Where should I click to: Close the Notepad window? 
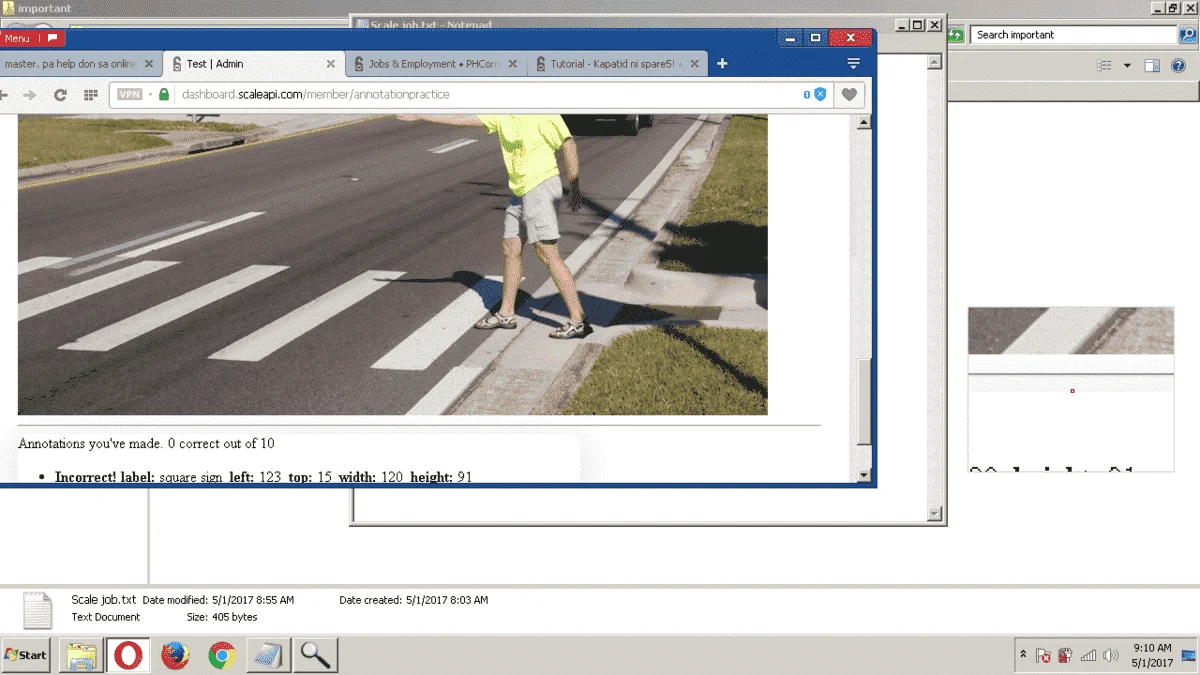tap(935, 25)
